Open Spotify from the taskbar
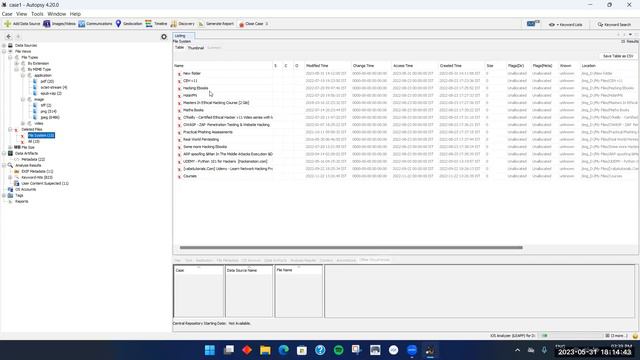Viewport: 640px width, 360px height. (338, 350)
